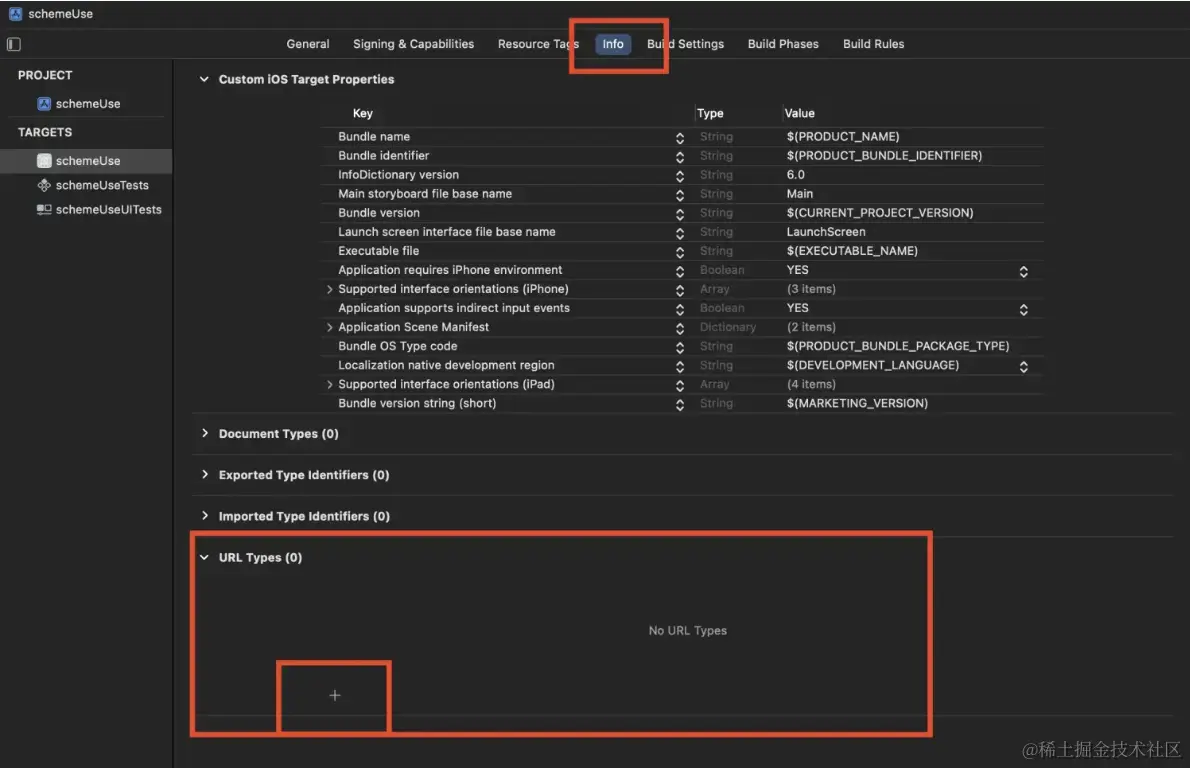Click the (4 items) array value

(811, 385)
